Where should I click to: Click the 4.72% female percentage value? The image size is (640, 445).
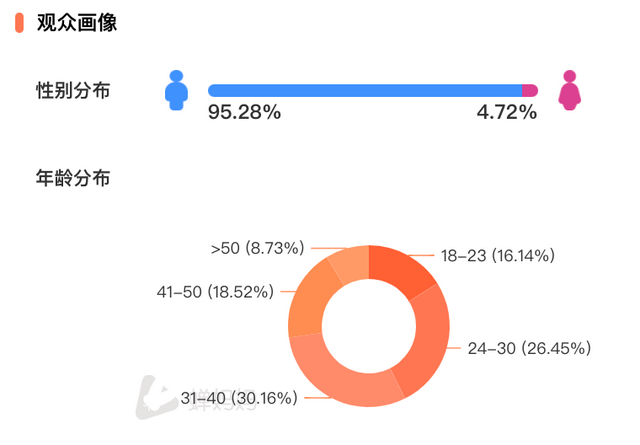pos(507,112)
